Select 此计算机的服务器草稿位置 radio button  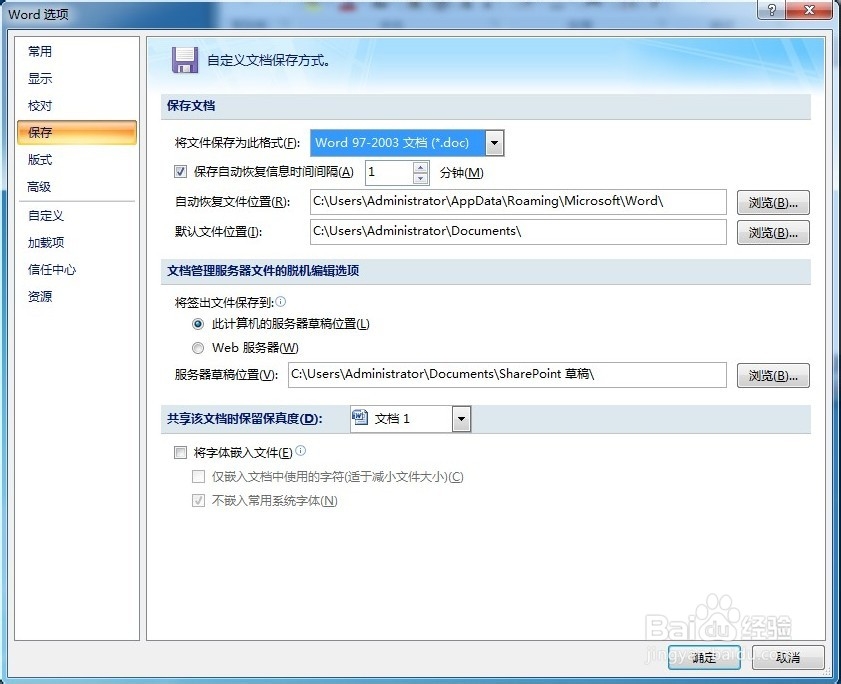tap(198, 324)
